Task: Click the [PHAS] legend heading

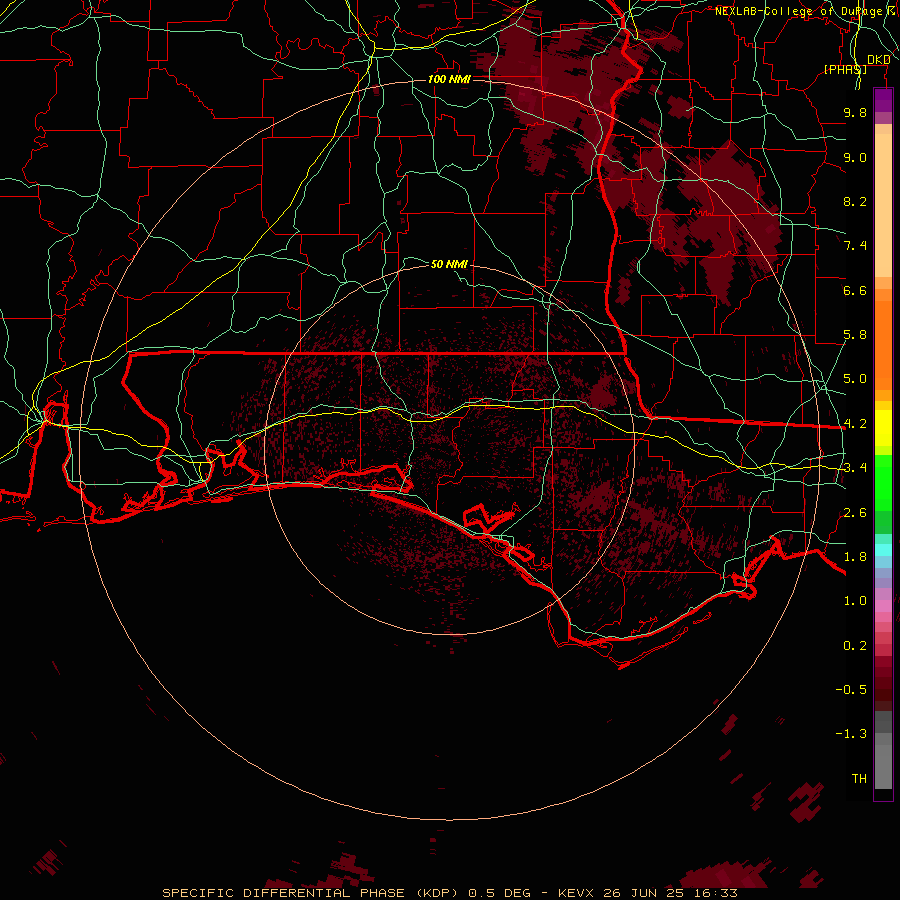Action: point(845,69)
